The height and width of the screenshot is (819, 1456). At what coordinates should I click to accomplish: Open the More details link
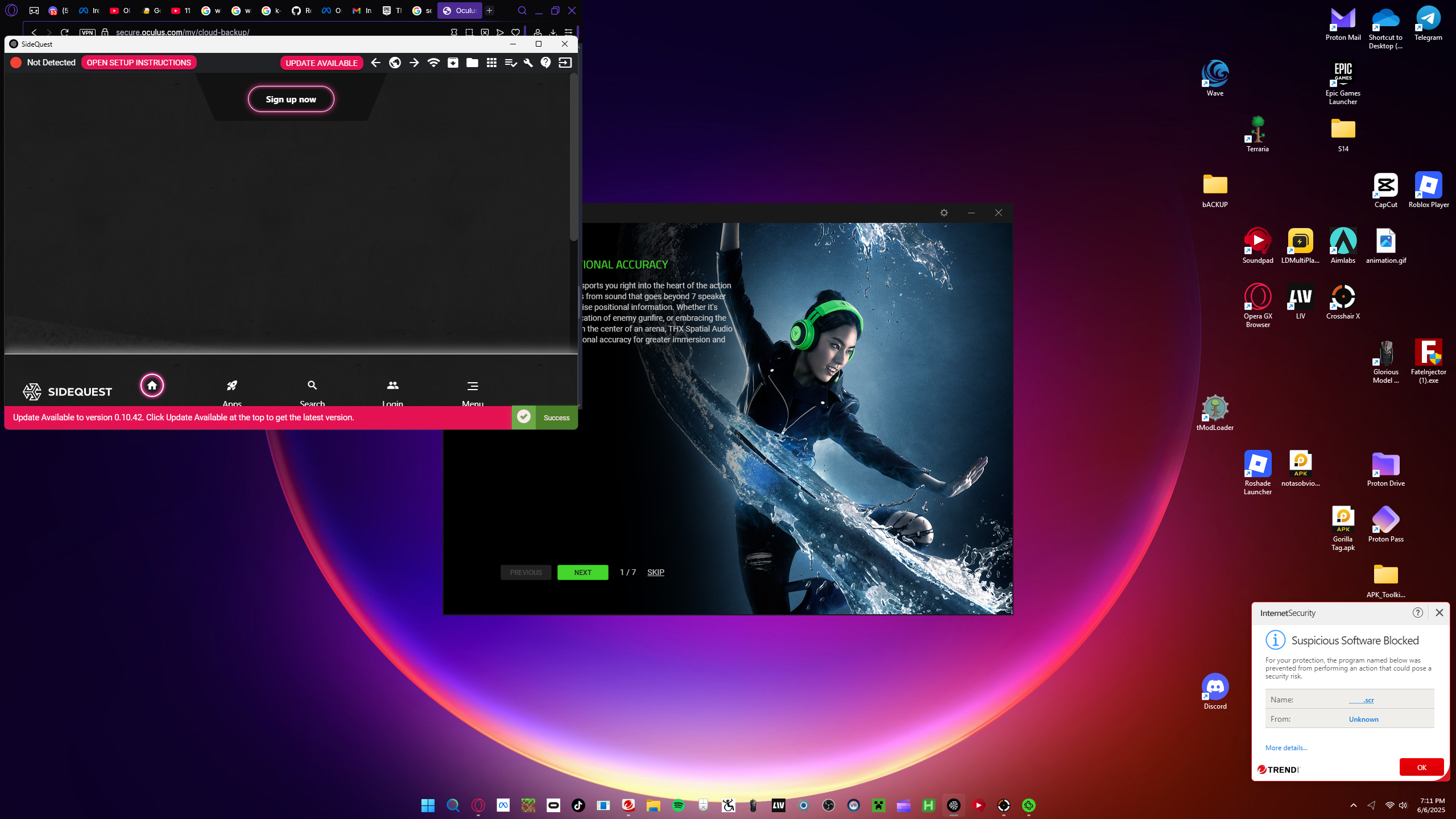pyautogui.click(x=1286, y=748)
